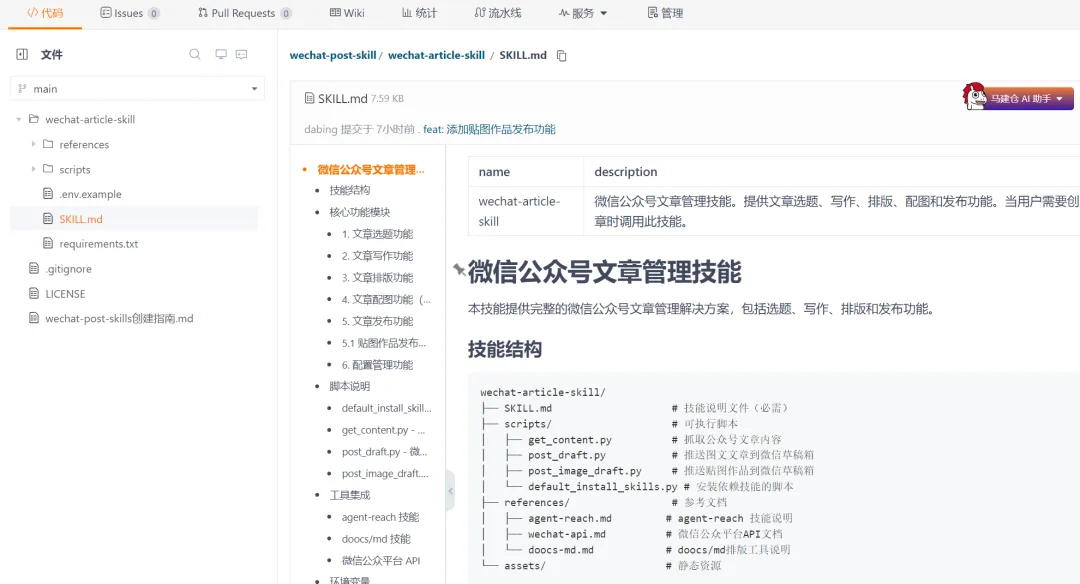This screenshot has height=584, width=1080.
Task: Open the 代码 code tab
Action: pyautogui.click(x=45, y=13)
